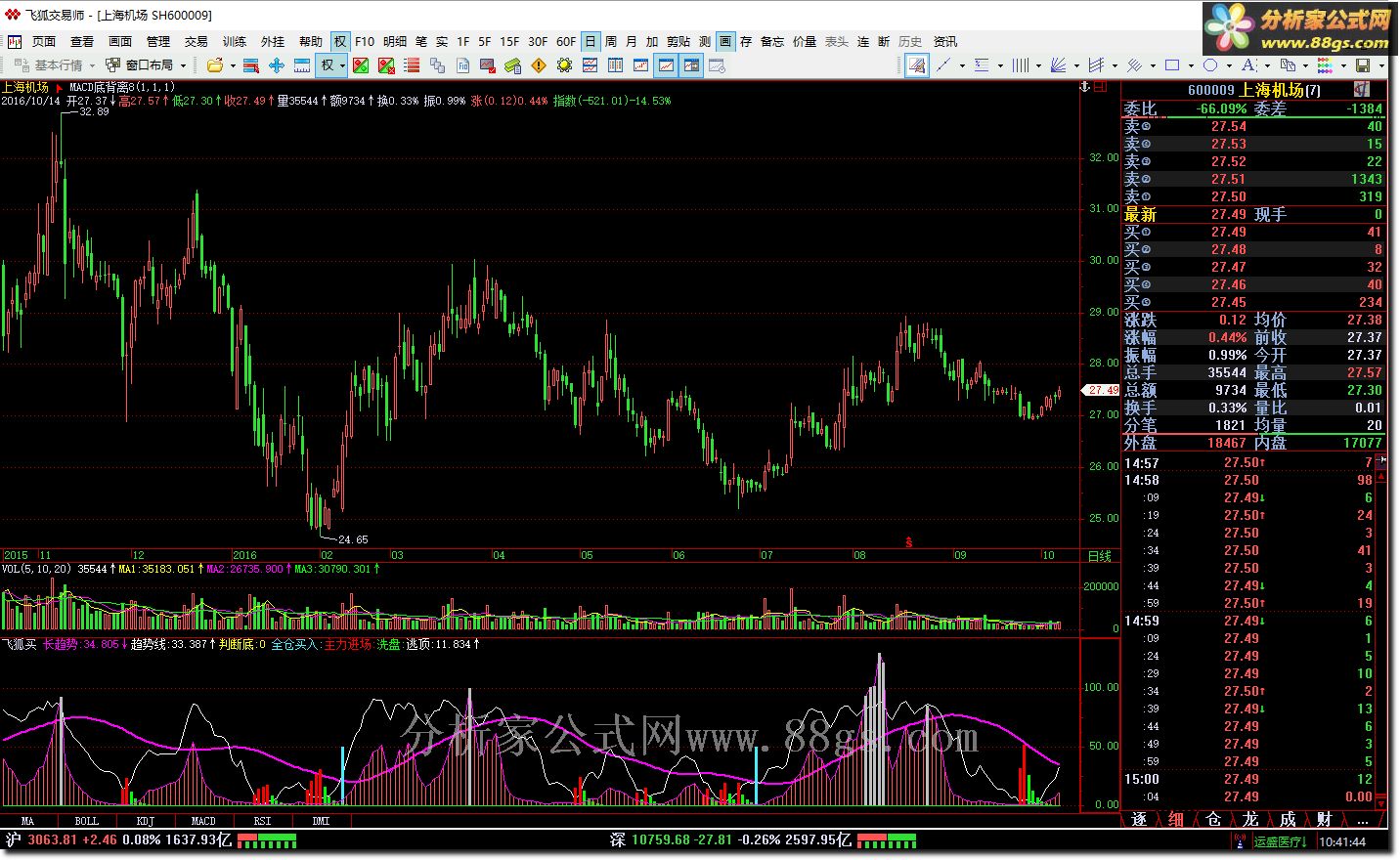Click Shenzhen index market strength bar
1400x860 pixels.
pyautogui.click(x=887, y=839)
